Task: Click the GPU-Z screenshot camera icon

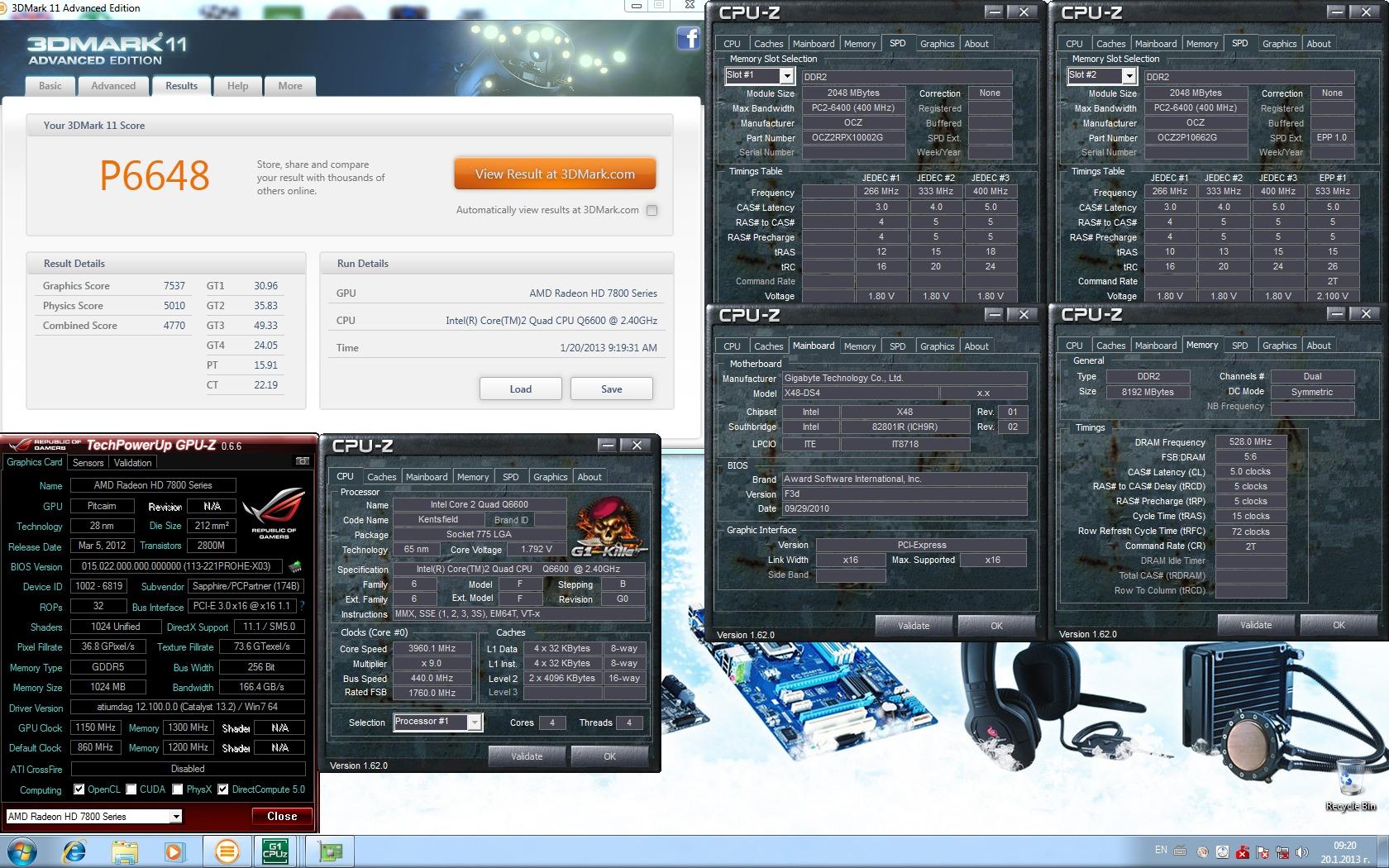Action: point(303,461)
